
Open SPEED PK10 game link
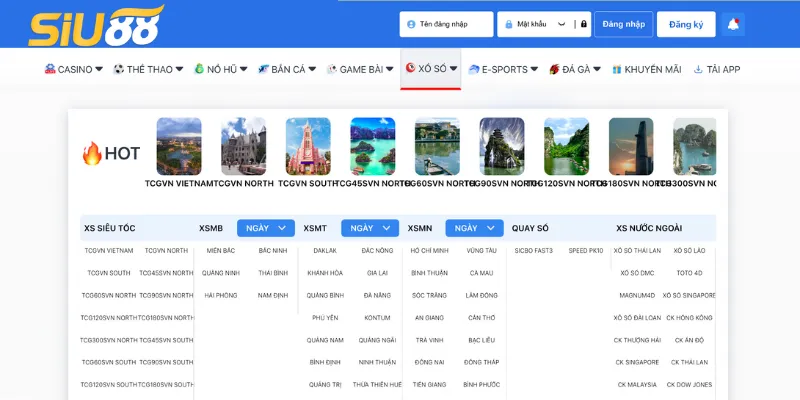tap(586, 251)
